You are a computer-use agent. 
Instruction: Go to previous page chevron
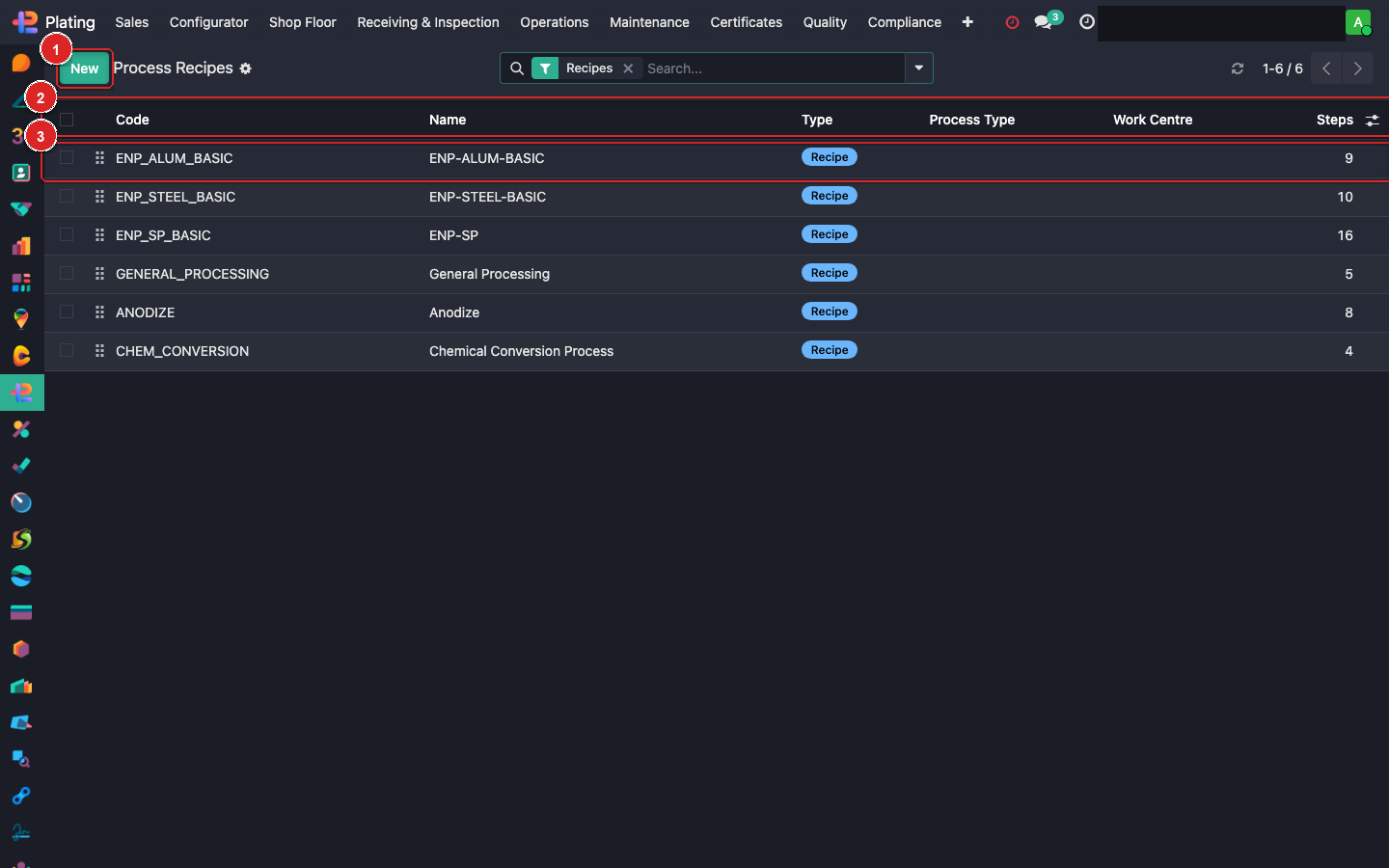1326,68
